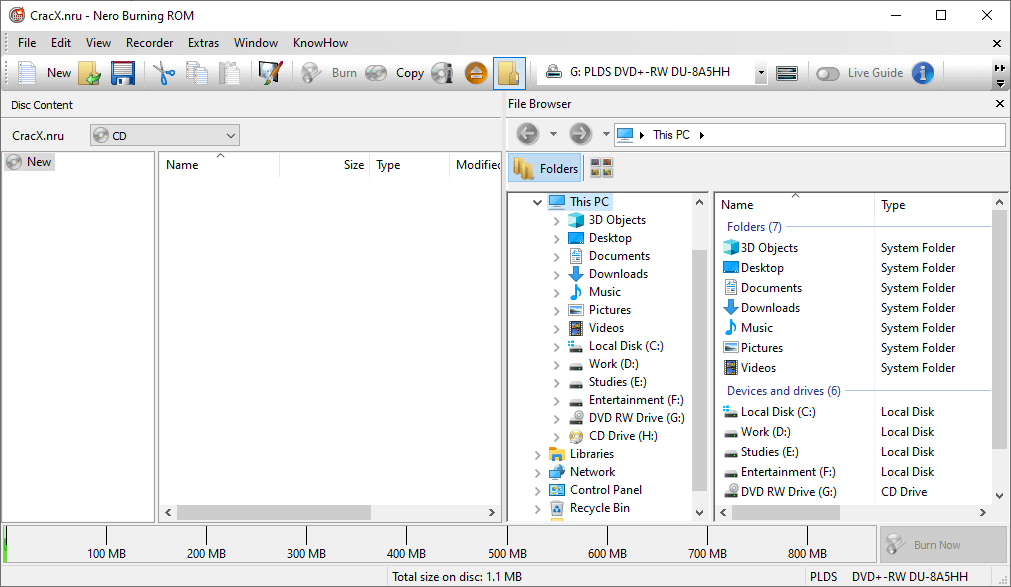Open the disc info icon
1011x587 pixels.
point(443,73)
